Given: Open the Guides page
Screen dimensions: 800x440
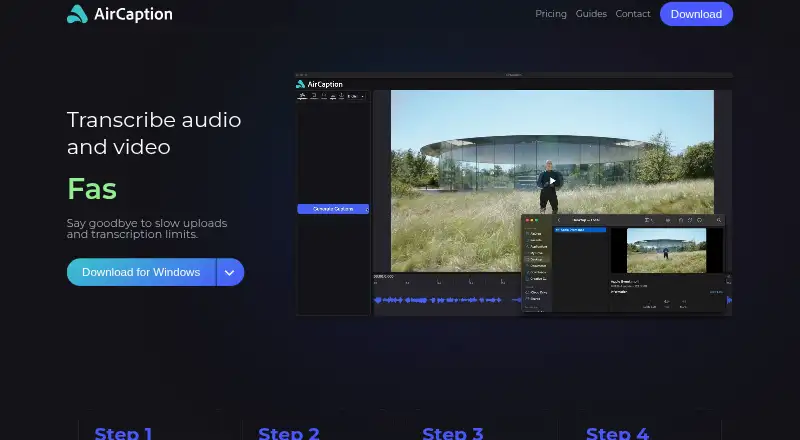Looking at the screenshot, I should pyautogui.click(x=591, y=14).
